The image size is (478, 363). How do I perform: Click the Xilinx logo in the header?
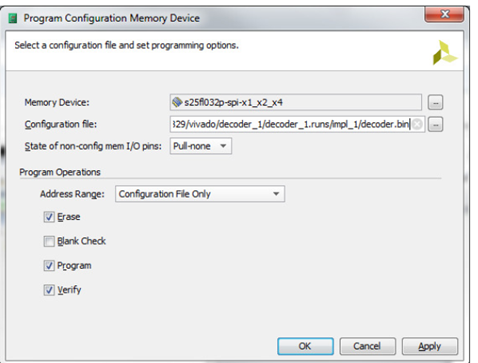tap(444, 53)
